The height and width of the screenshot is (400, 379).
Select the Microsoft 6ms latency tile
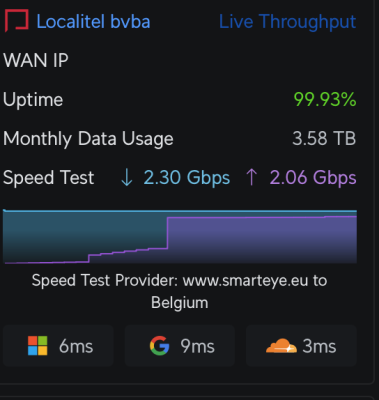coord(58,346)
